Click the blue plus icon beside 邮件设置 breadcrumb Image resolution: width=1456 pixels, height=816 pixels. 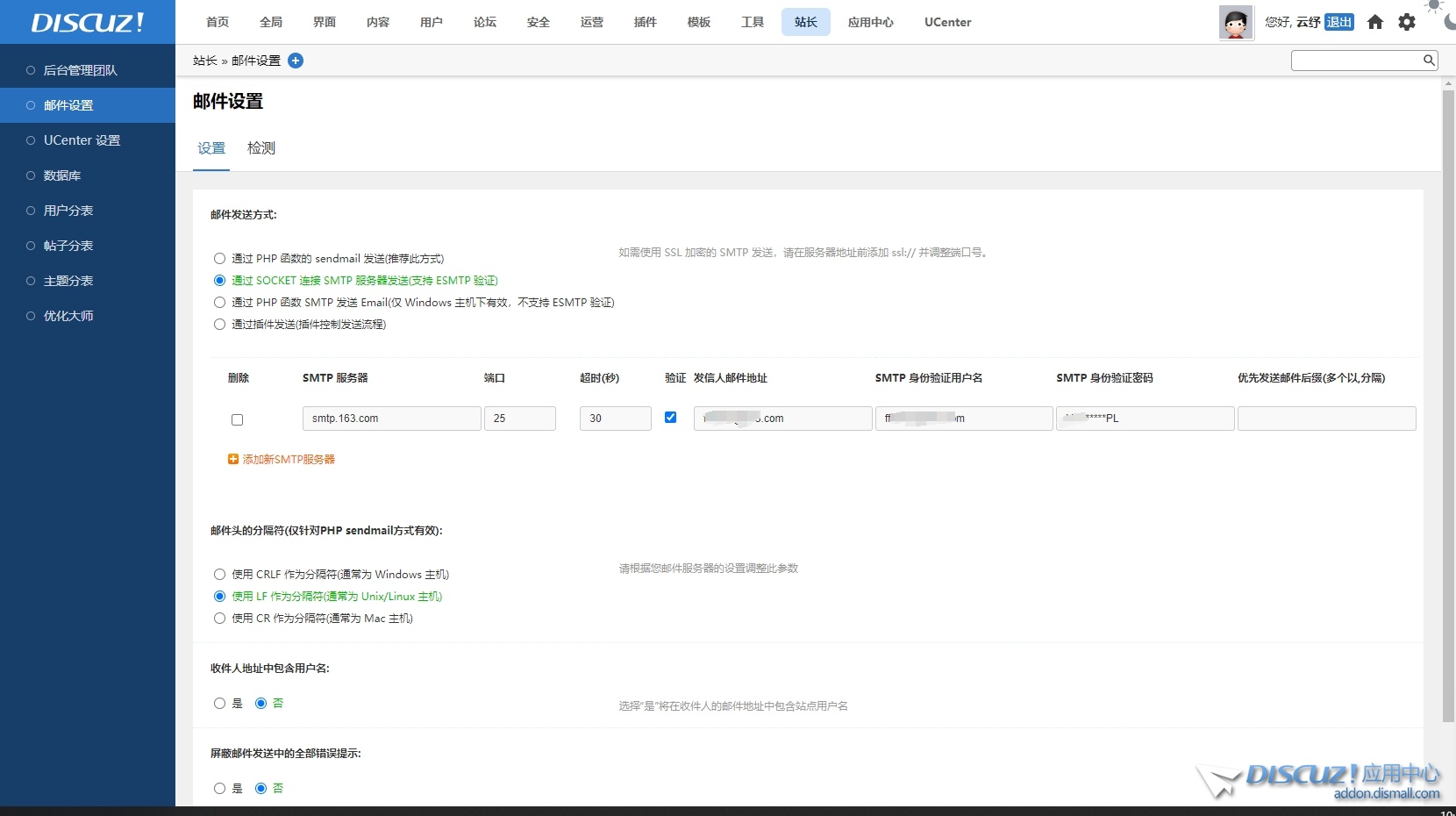pyautogui.click(x=296, y=61)
